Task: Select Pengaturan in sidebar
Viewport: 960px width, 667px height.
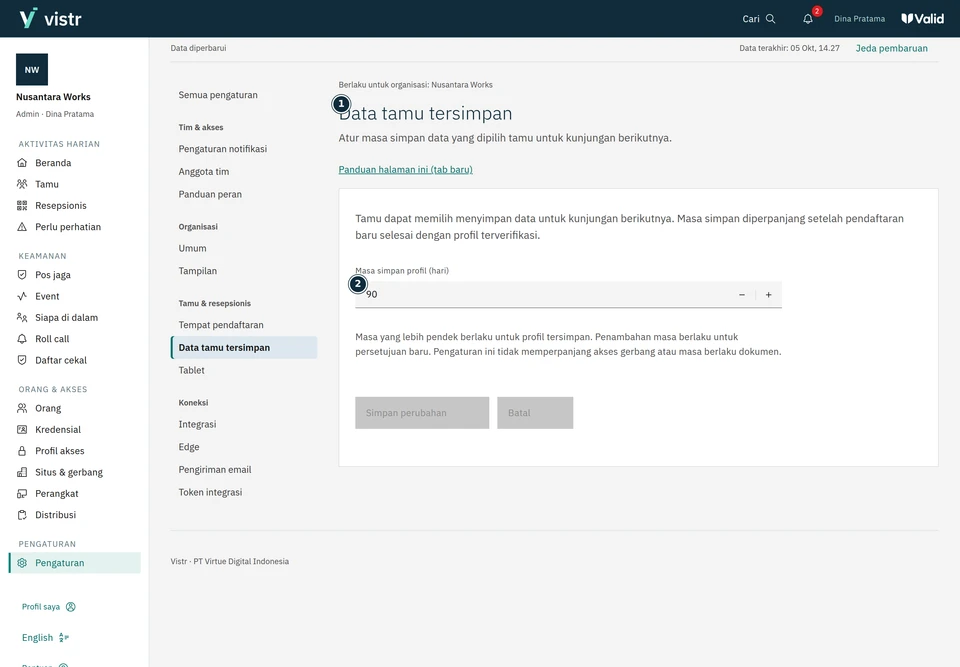Action: pos(75,563)
